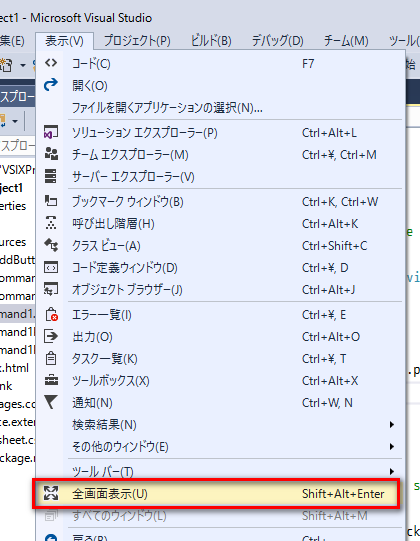Image resolution: width=420 pixels, height=541 pixels.
Task: Open the チーム(M) menu
Action: tap(346, 41)
